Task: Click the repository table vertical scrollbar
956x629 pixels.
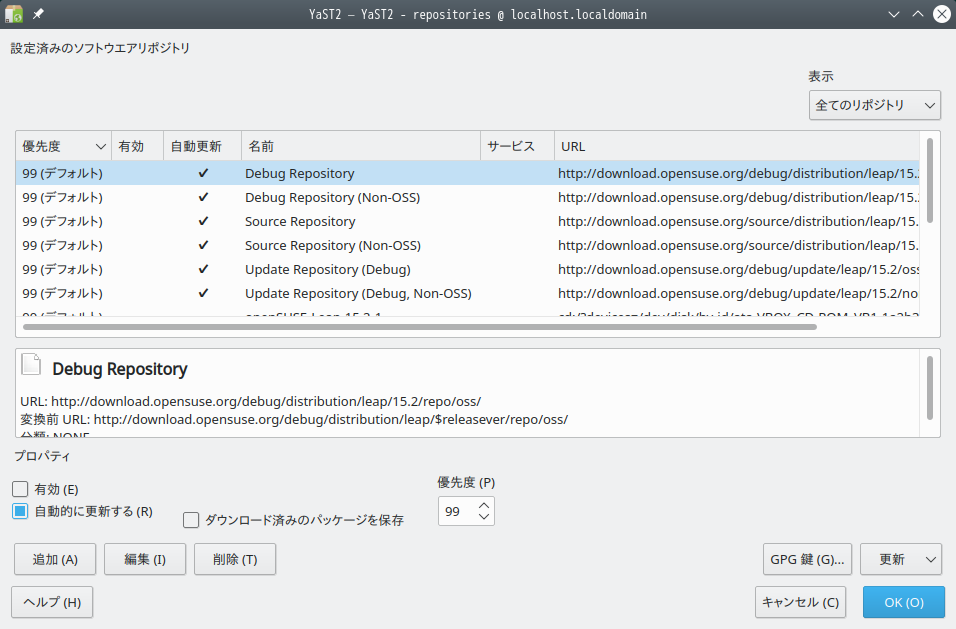Action: click(930, 180)
